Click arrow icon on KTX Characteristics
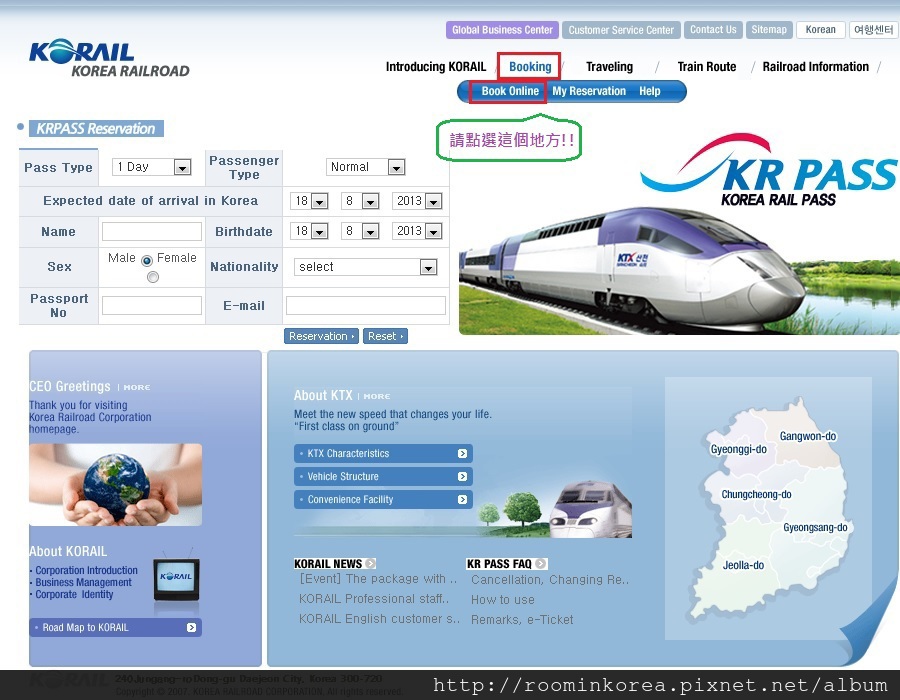The height and width of the screenshot is (700, 900). pyautogui.click(x=462, y=453)
